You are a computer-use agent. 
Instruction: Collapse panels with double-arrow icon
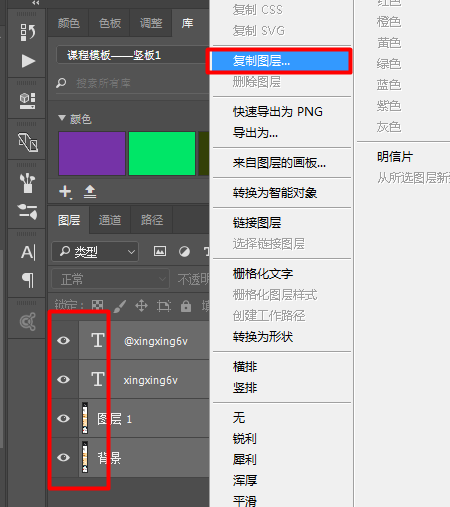pyautogui.click(x=36, y=3)
